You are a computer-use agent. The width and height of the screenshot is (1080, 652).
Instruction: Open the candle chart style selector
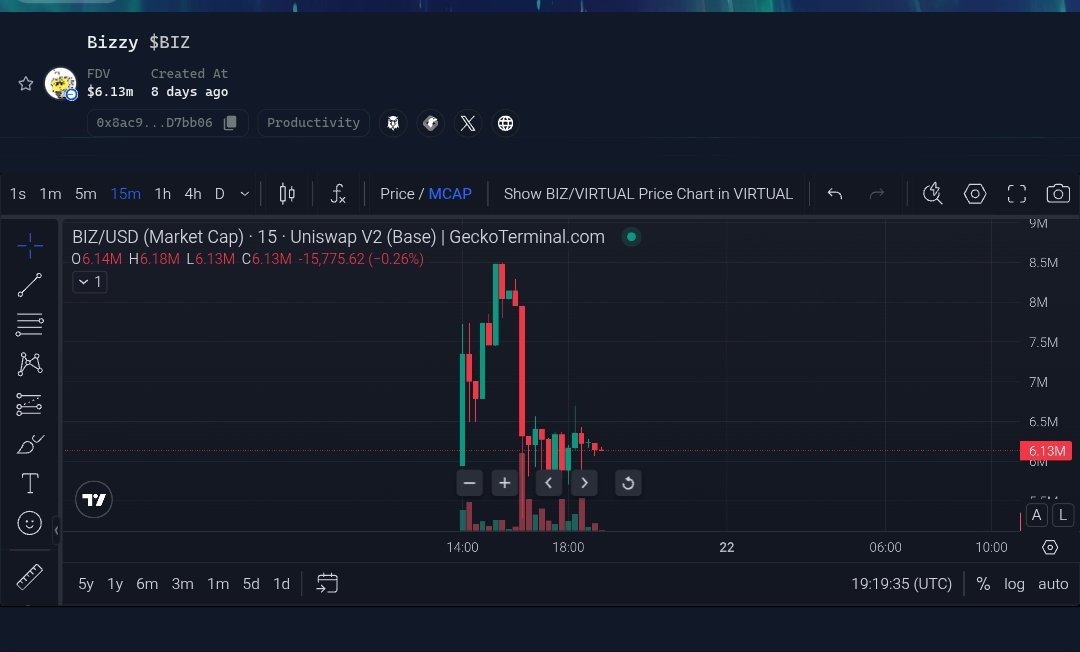pyautogui.click(x=286, y=193)
